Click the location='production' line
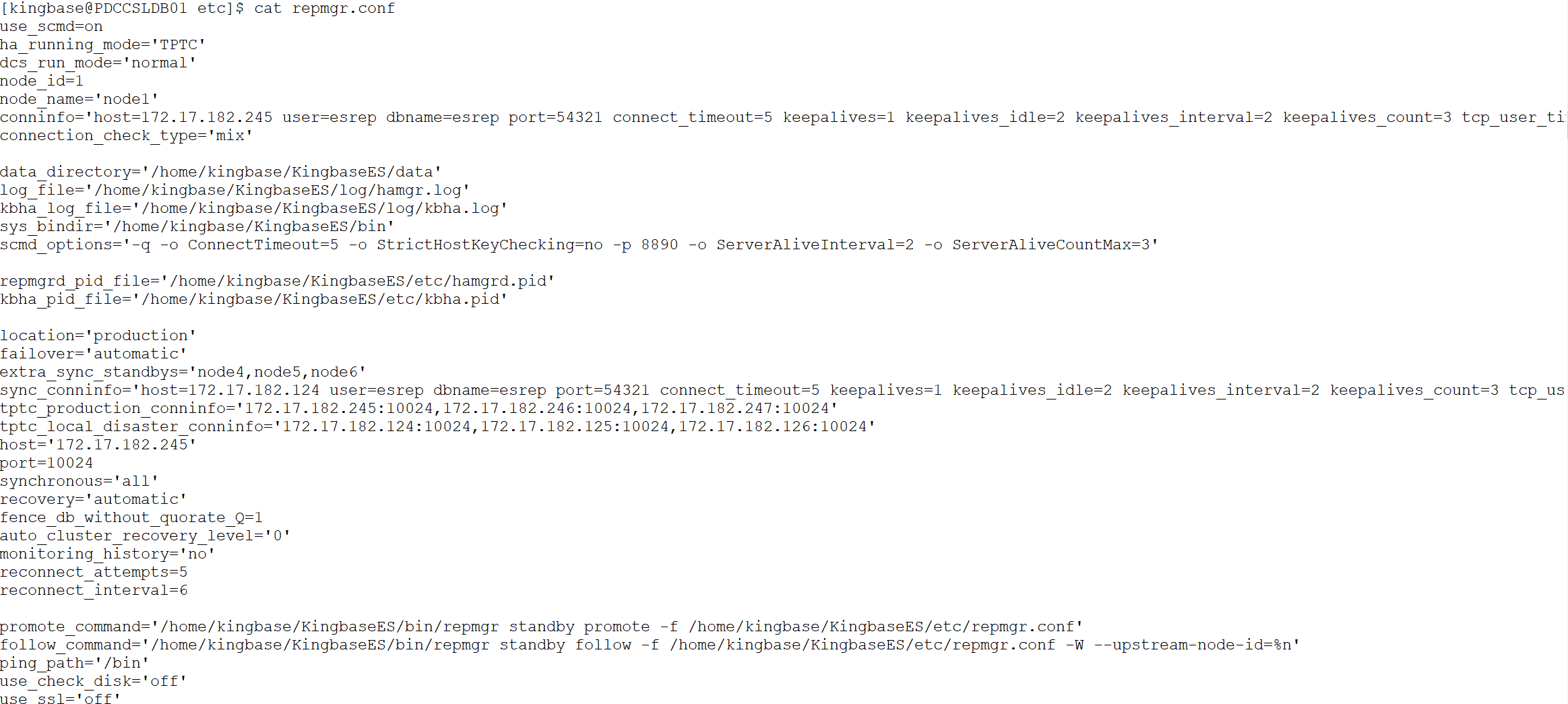Screen dimensions: 1568x704 pos(98,336)
